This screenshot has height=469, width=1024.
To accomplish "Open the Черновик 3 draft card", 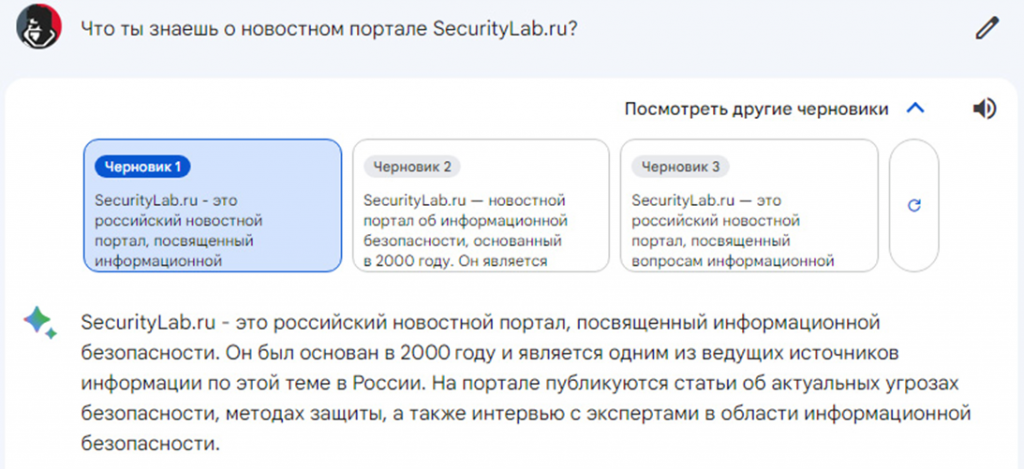I will click(x=749, y=205).
